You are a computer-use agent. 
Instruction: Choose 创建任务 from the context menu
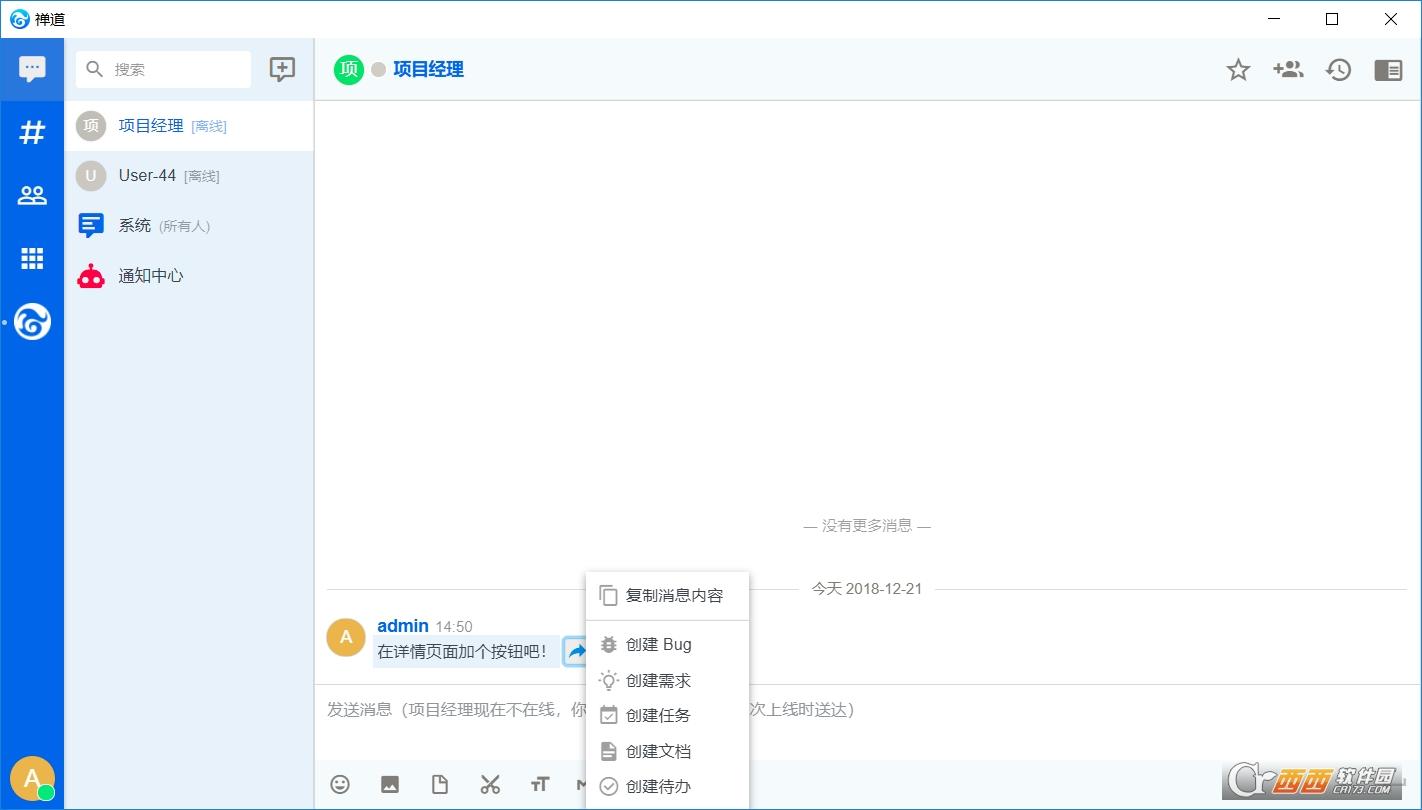[x=667, y=716]
